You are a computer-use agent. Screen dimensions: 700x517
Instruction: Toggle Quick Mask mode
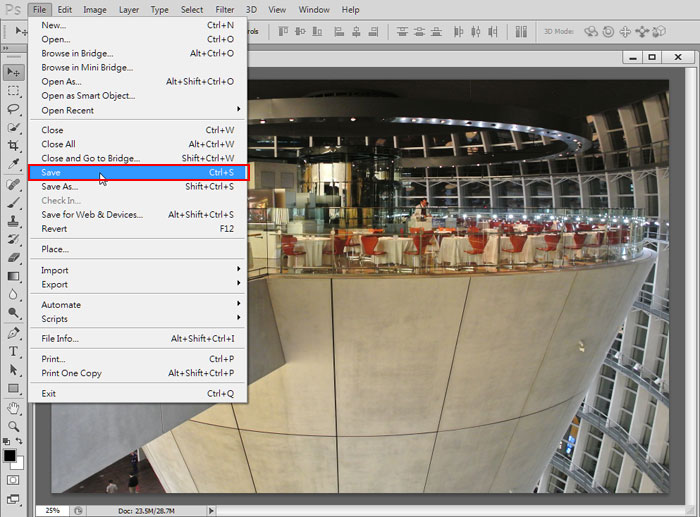pyautogui.click(x=13, y=480)
